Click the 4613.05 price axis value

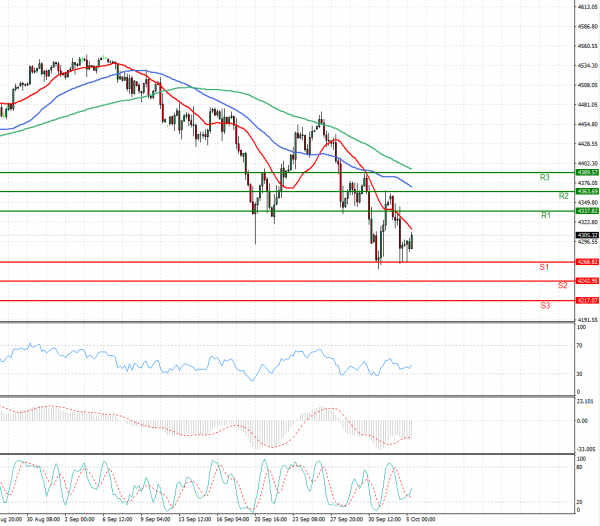pos(587,7)
